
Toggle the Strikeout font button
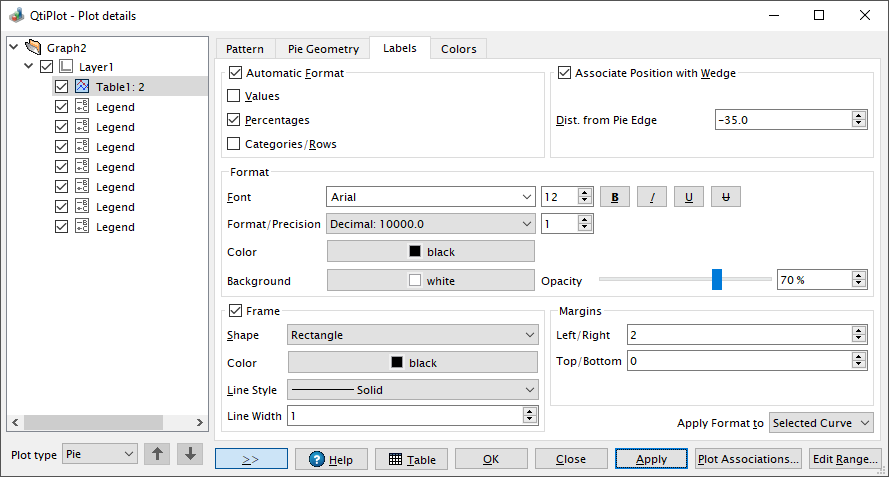pos(726,197)
